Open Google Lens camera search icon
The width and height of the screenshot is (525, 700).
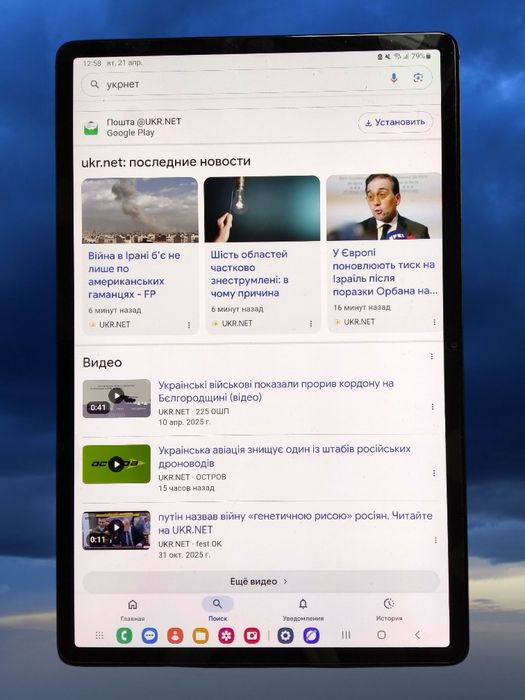[x=418, y=78]
